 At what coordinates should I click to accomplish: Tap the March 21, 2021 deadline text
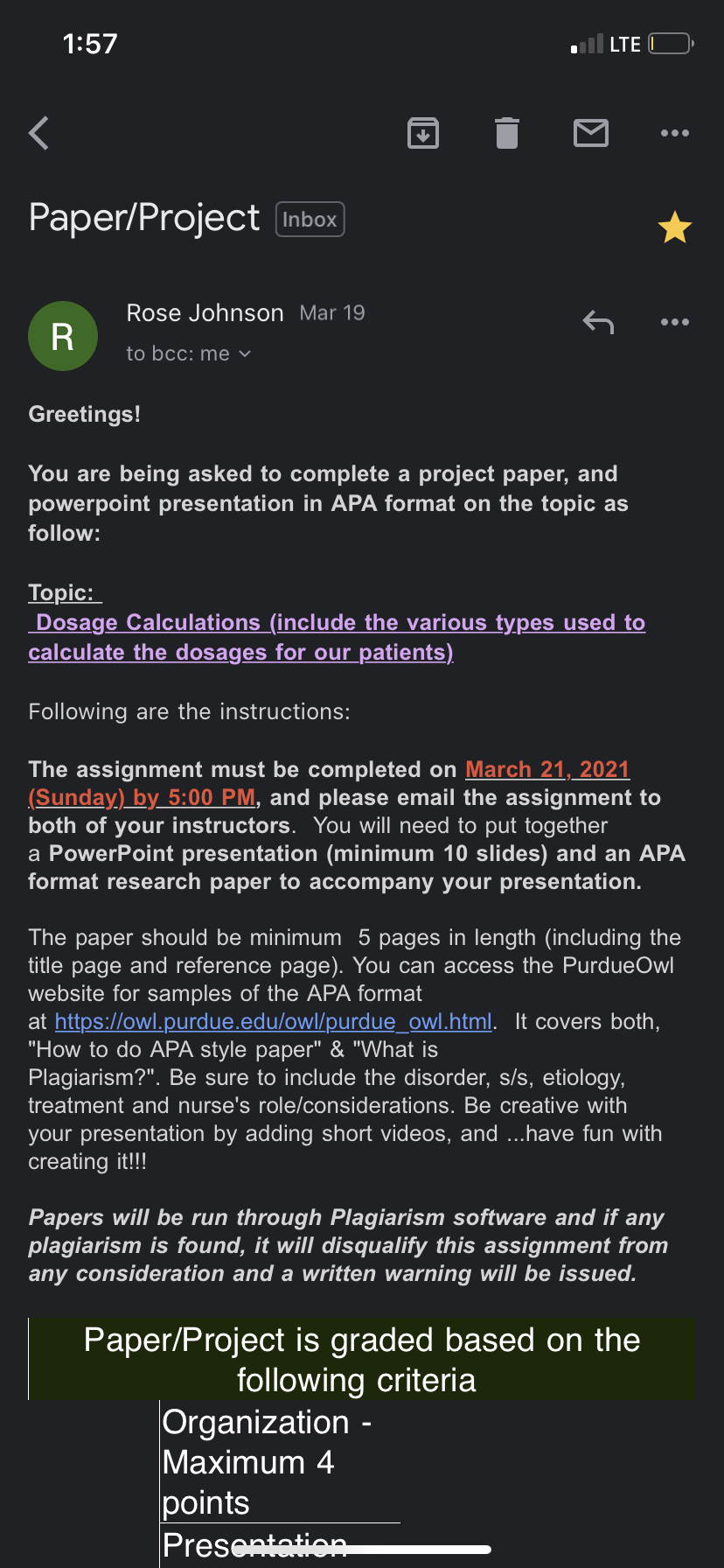[x=547, y=769]
